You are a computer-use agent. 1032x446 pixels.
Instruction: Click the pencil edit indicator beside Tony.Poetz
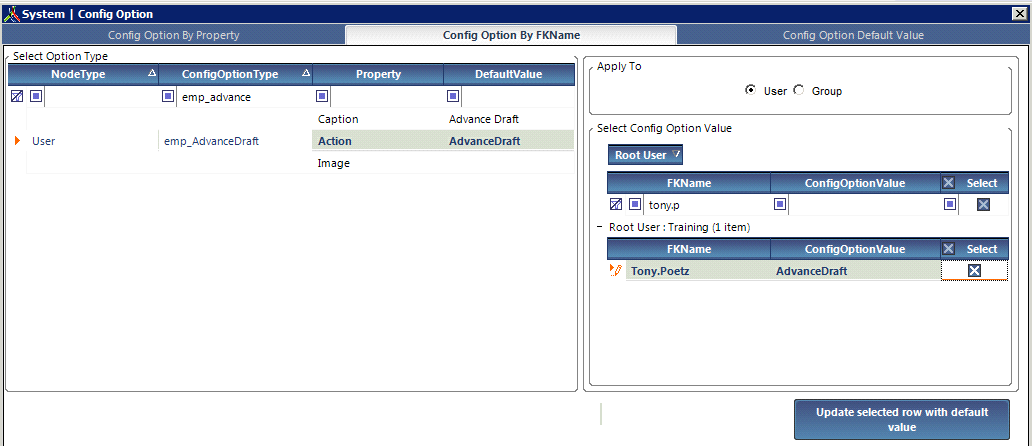click(x=616, y=270)
